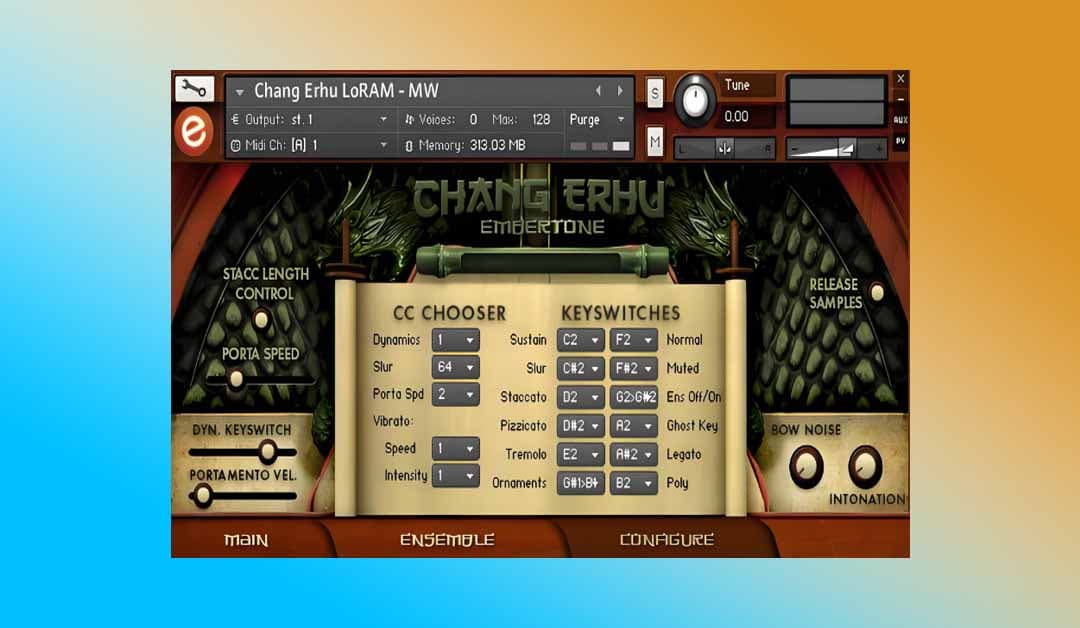Switch to the Ensemble tab
1080x628 pixels.
(447, 539)
